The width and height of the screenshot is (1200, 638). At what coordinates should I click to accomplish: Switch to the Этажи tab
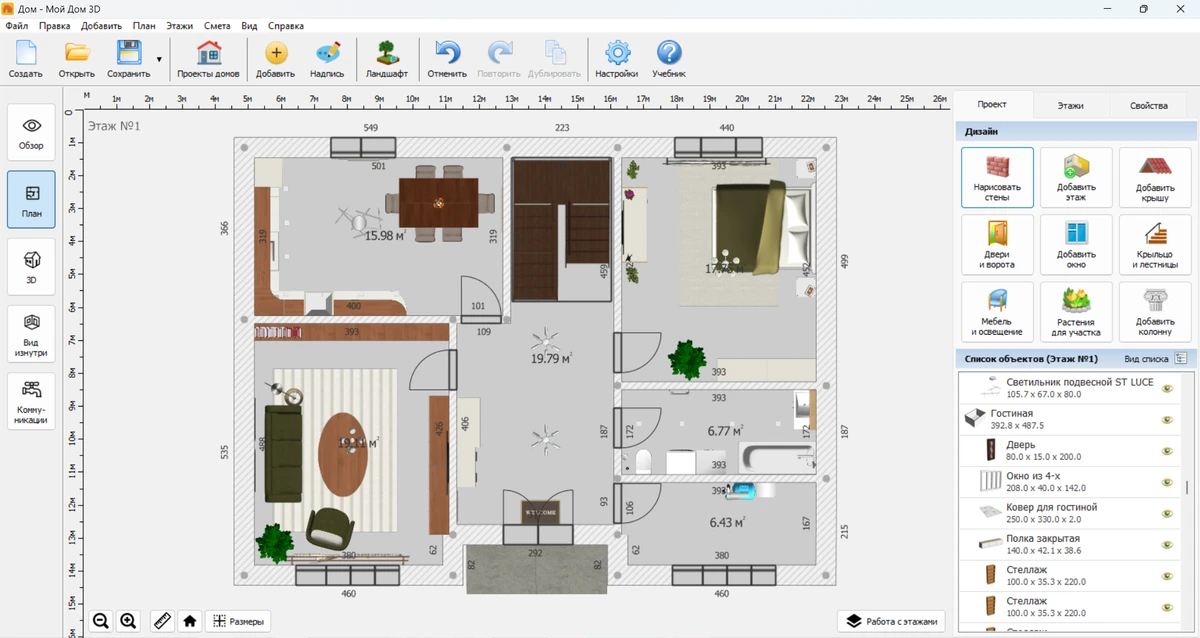1070,105
